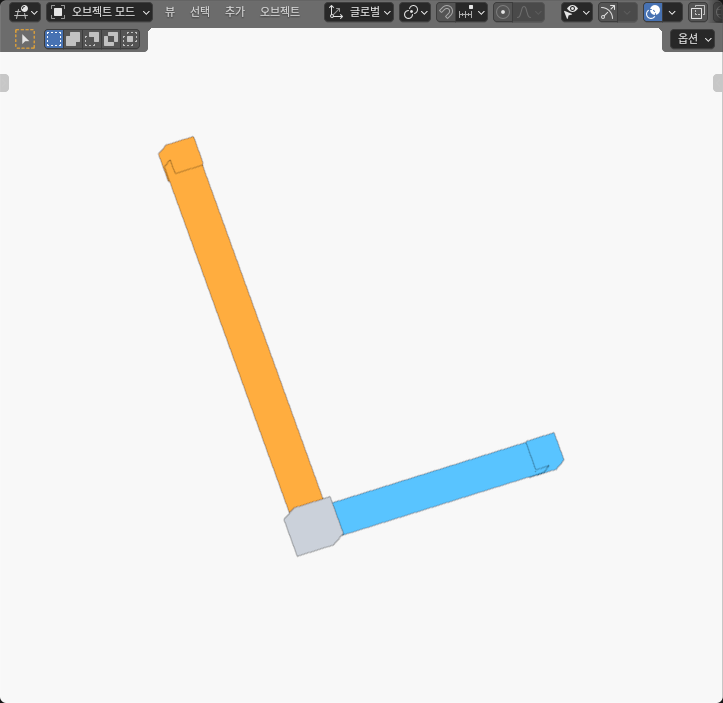Expand the toolbar via left edge tab
This screenshot has height=703, width=723.
4,83
